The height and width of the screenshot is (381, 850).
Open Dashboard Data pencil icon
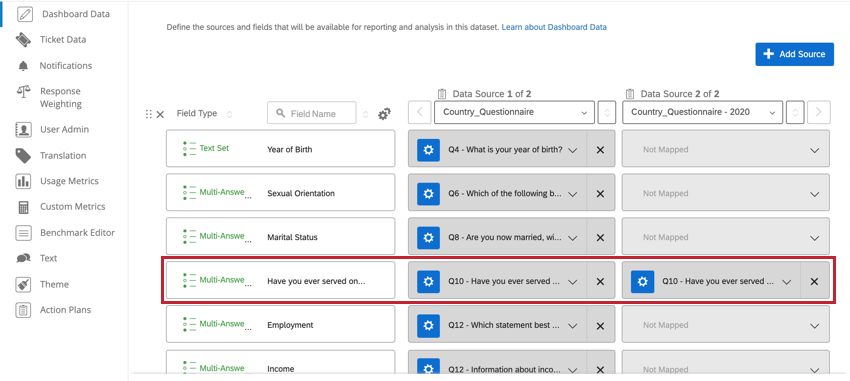[x=24, y=14]
